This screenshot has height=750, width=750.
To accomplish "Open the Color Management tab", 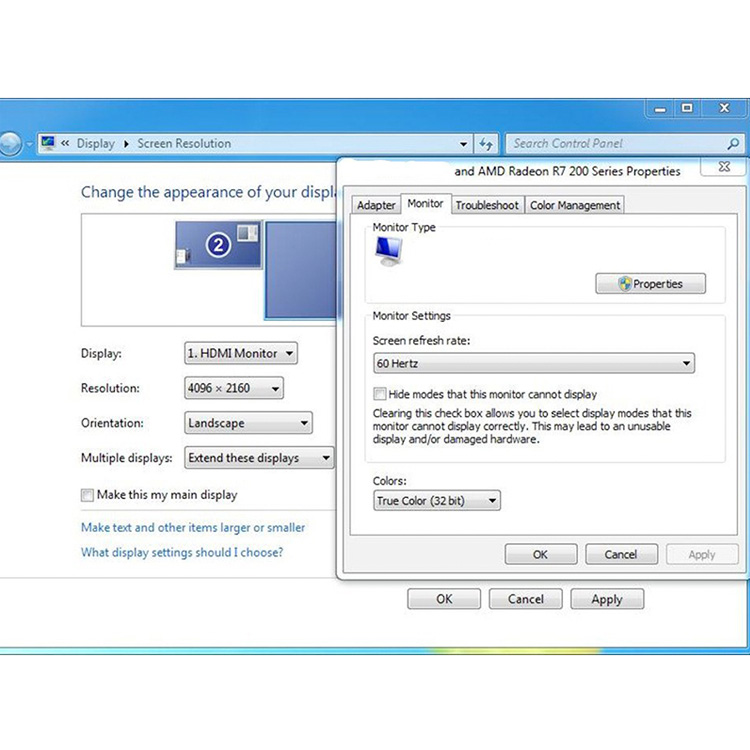I will pyautogui.click(x=575, y=205).
